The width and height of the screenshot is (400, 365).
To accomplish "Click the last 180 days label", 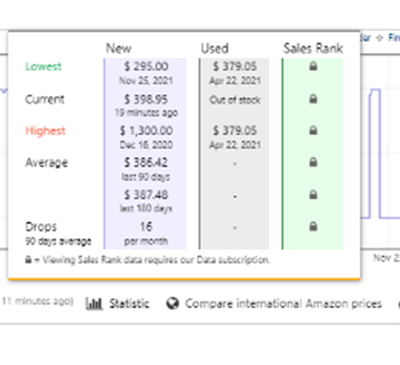I will click(x=146, y=209).
